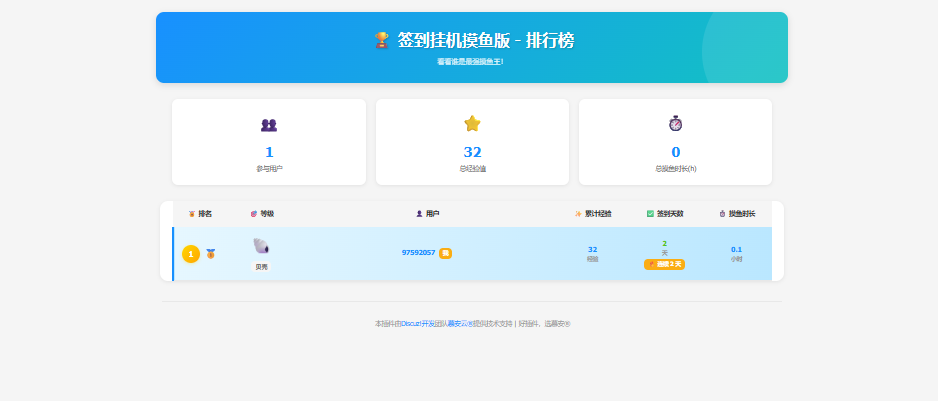
Task: Click the shell level icon above 贝壳
Action: (261, 246)
